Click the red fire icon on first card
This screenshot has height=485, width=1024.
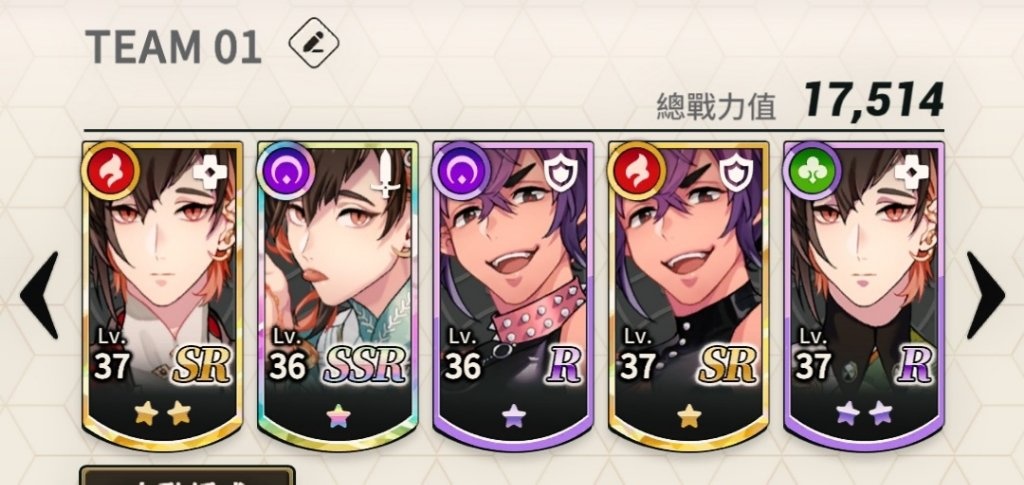point(110,170)
